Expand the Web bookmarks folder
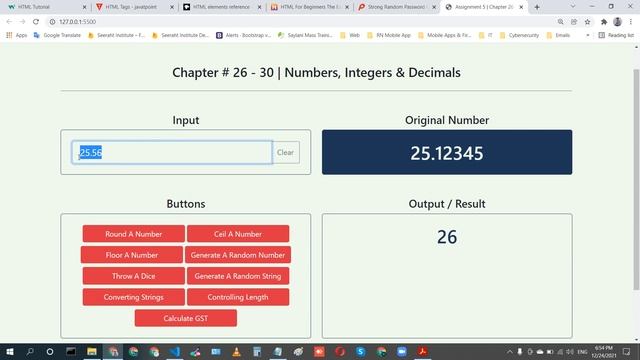Viewport: 640px width, 360px height. (350, 35)
